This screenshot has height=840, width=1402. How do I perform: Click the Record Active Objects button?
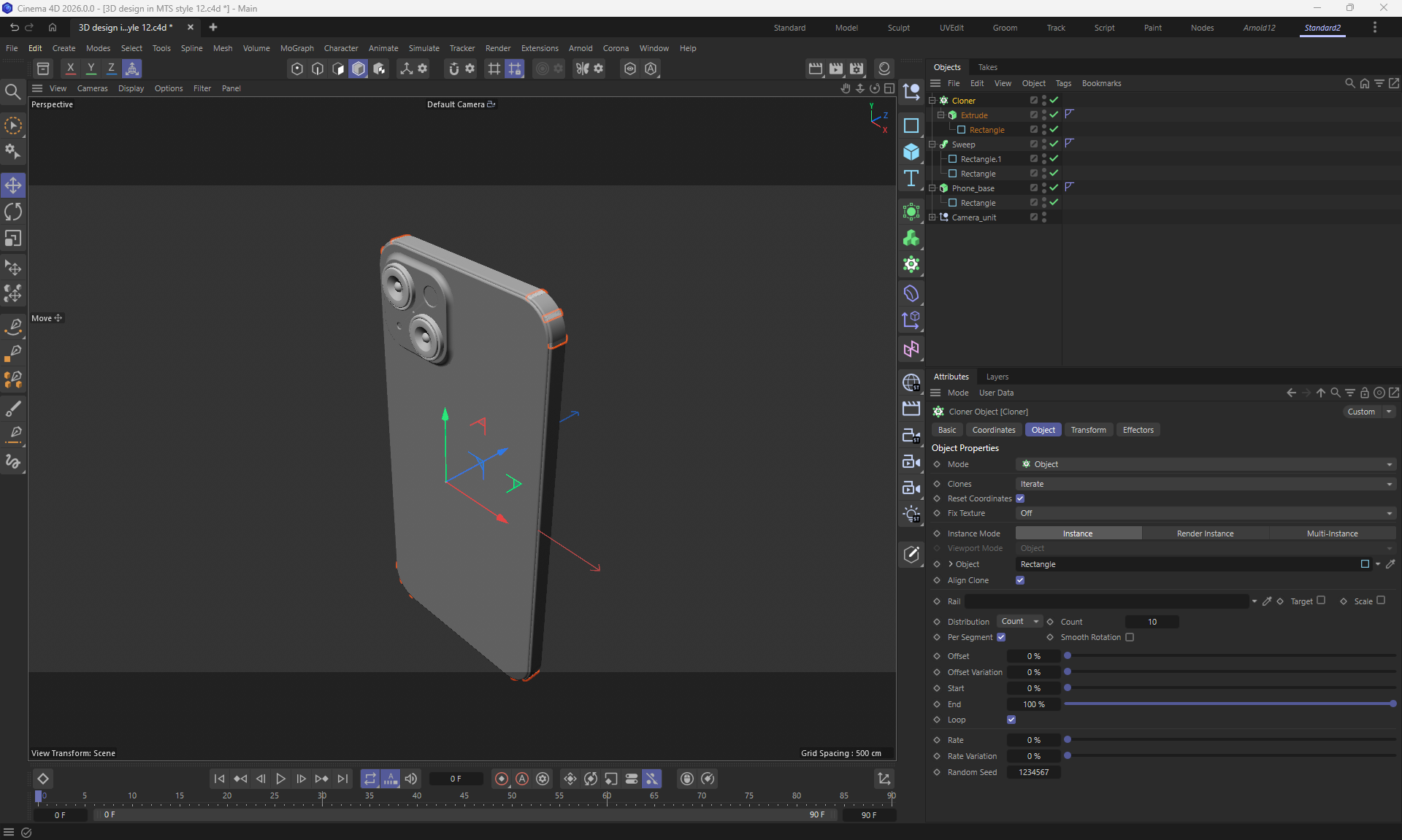[x=502, y=779]
